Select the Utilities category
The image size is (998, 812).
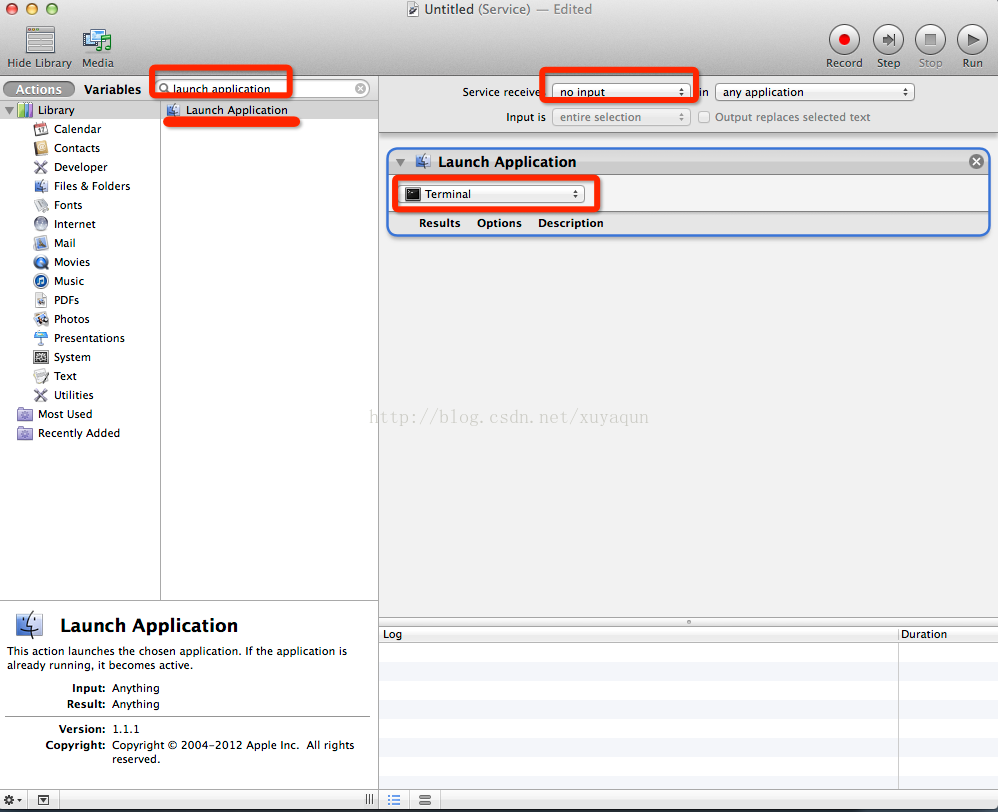73,395
